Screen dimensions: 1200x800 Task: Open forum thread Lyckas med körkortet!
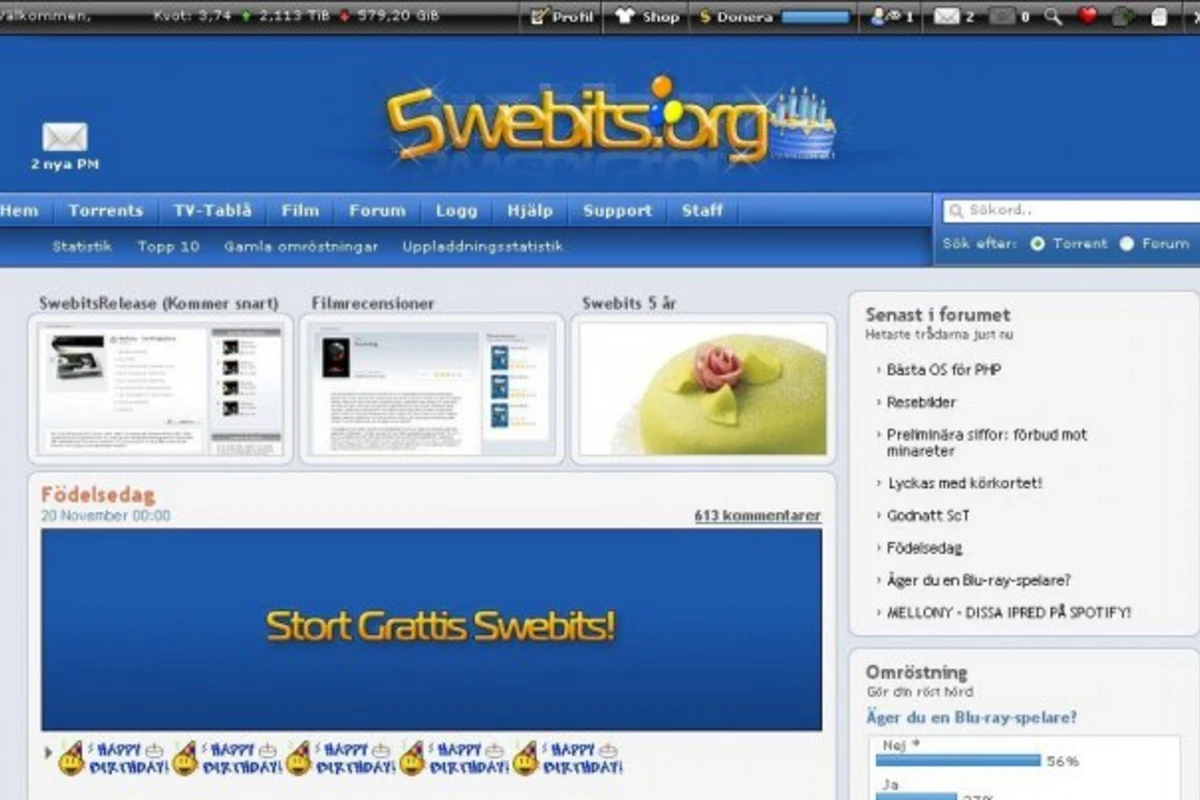click(x=964, y=483)
